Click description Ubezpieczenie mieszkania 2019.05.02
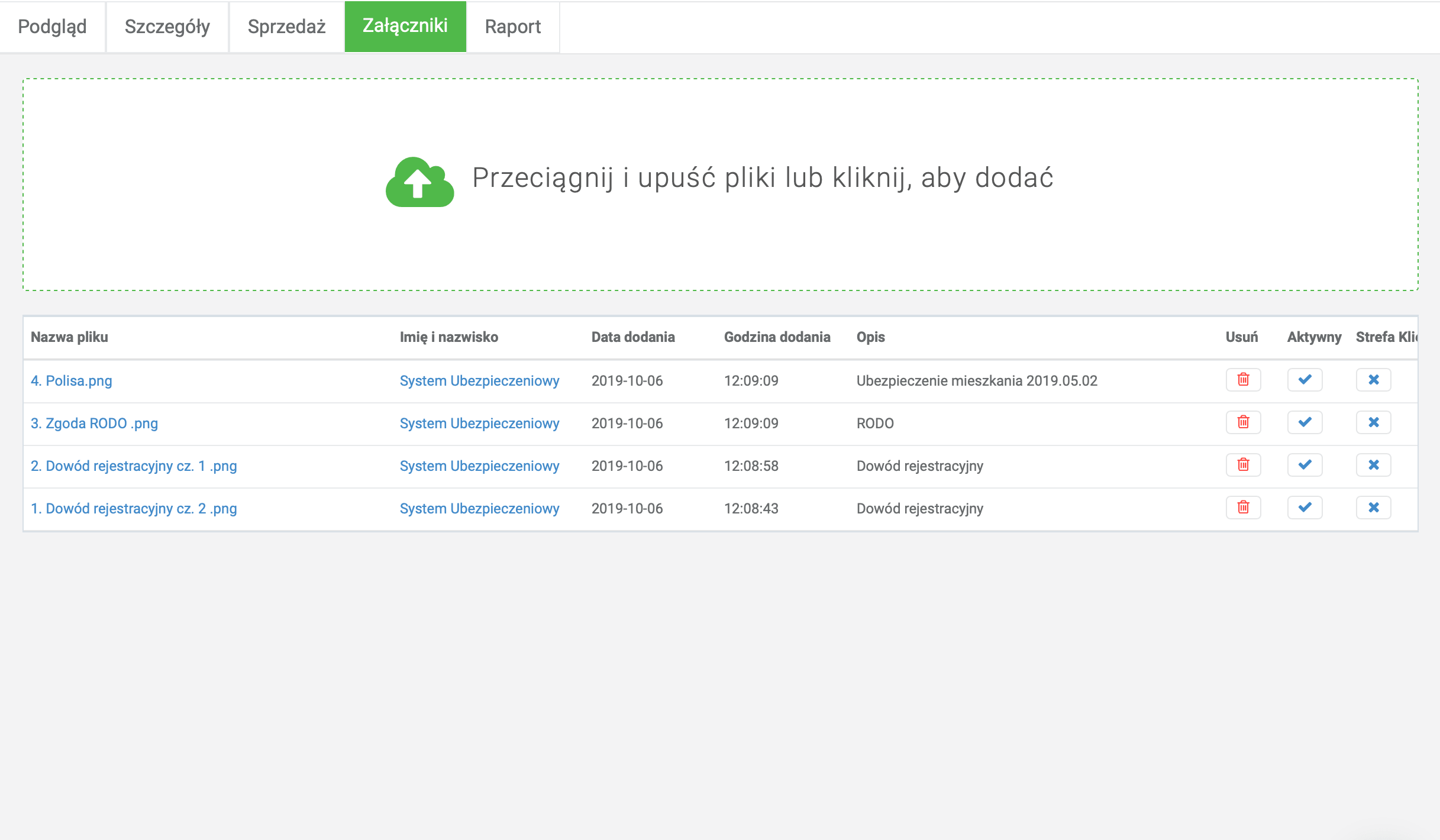The image size is (1440, 840). (x=977, y=380)
